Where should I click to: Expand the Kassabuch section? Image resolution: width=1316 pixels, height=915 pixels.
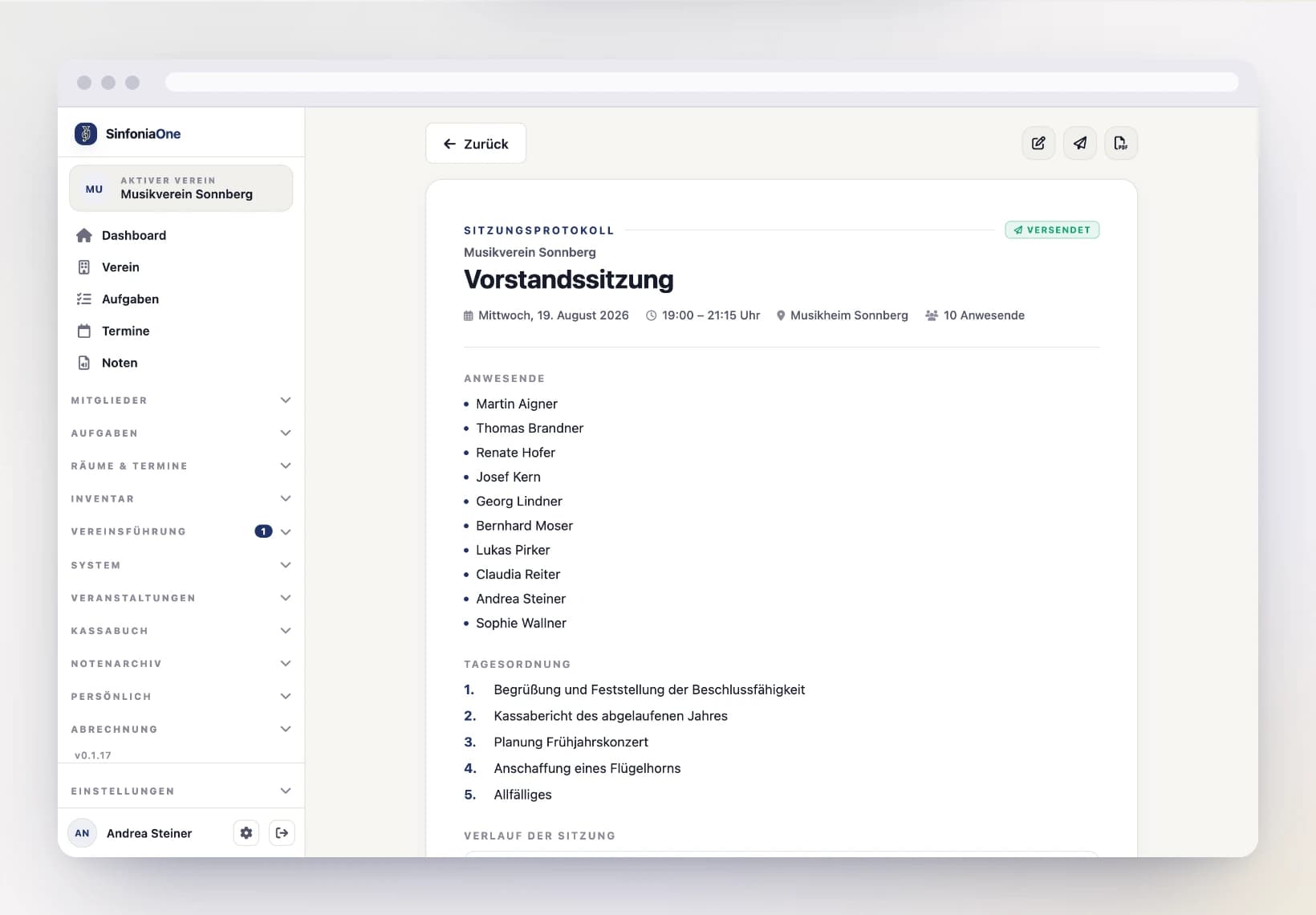click(x=181, y=631)
